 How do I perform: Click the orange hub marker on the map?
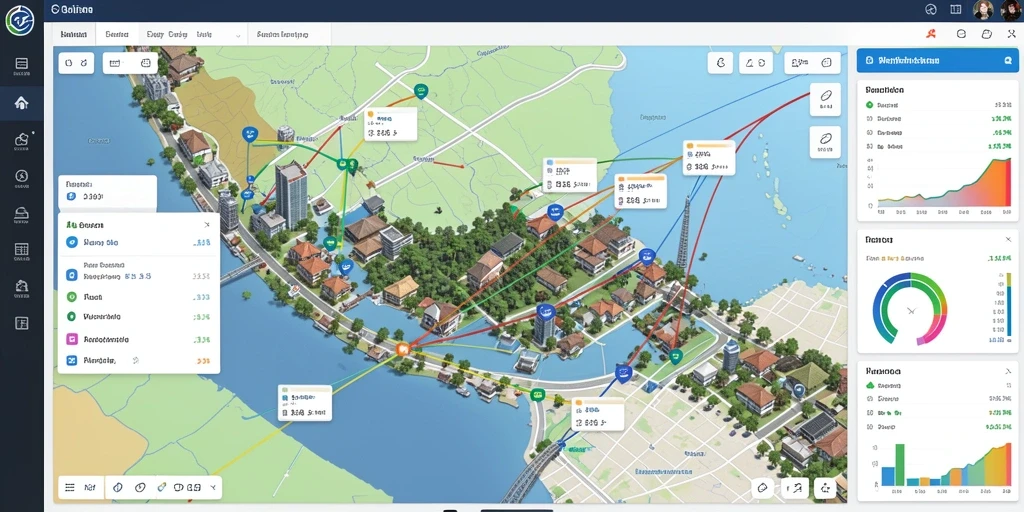click(x=402, y=349)
